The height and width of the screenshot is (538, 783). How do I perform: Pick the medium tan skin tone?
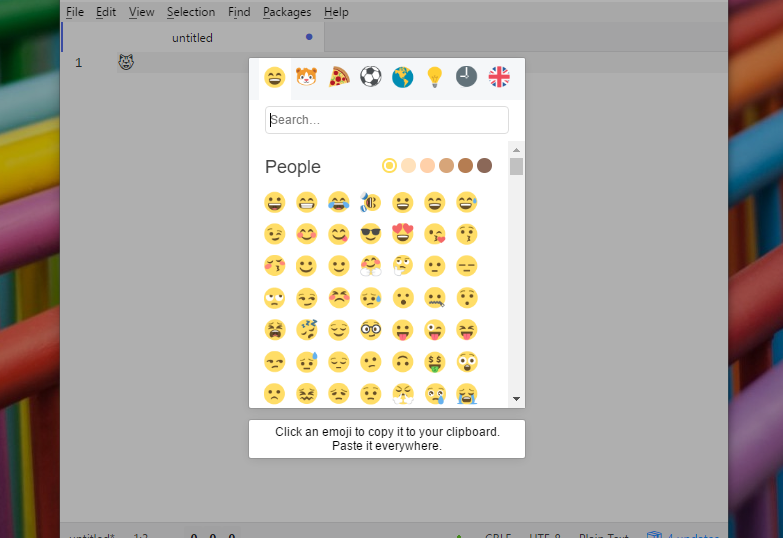click(446, 165)
